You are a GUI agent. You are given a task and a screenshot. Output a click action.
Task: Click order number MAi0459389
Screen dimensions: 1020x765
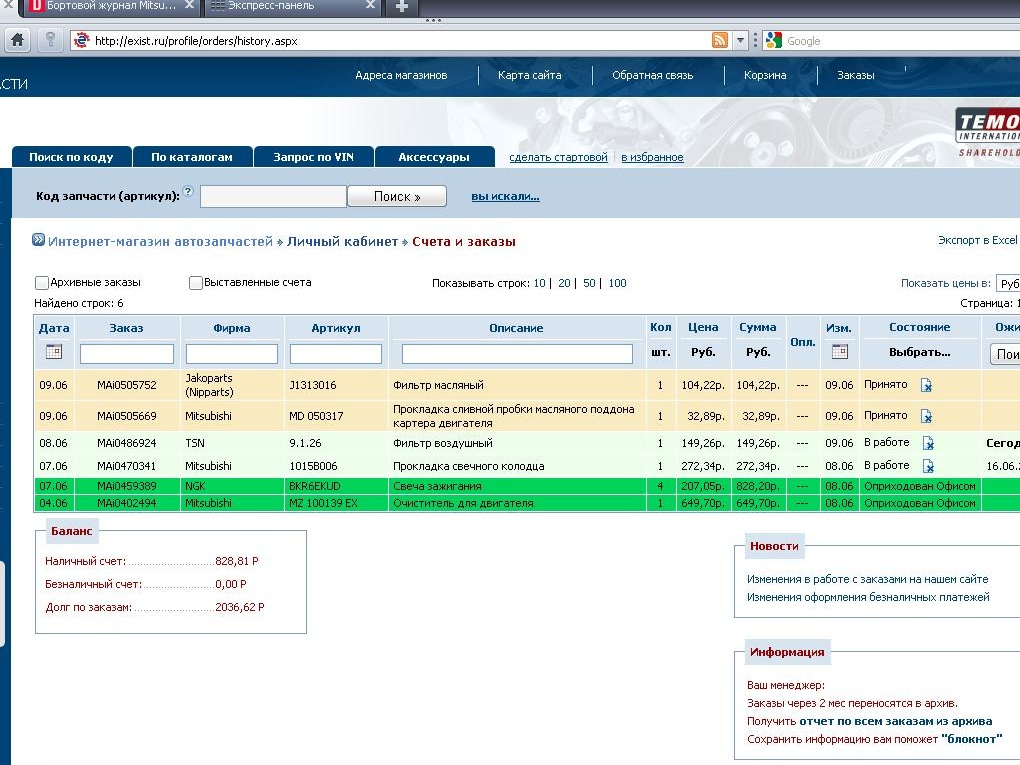pos(127,486)
